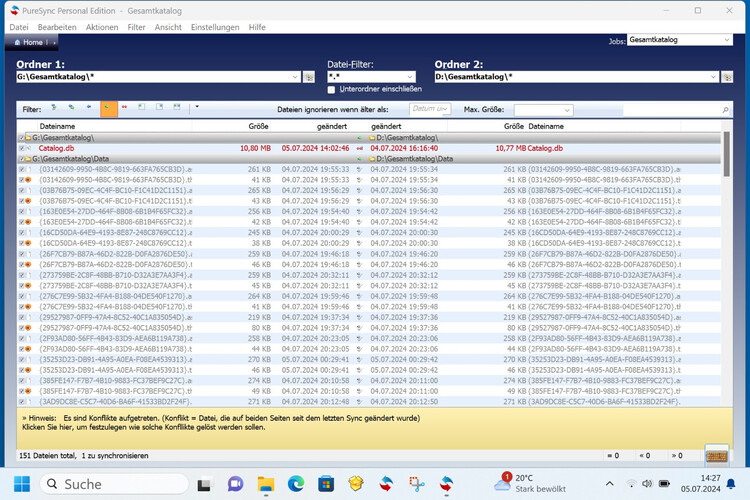Expand the Datei-Filter dropdown
Screen dimensions: 750x500
410,77
